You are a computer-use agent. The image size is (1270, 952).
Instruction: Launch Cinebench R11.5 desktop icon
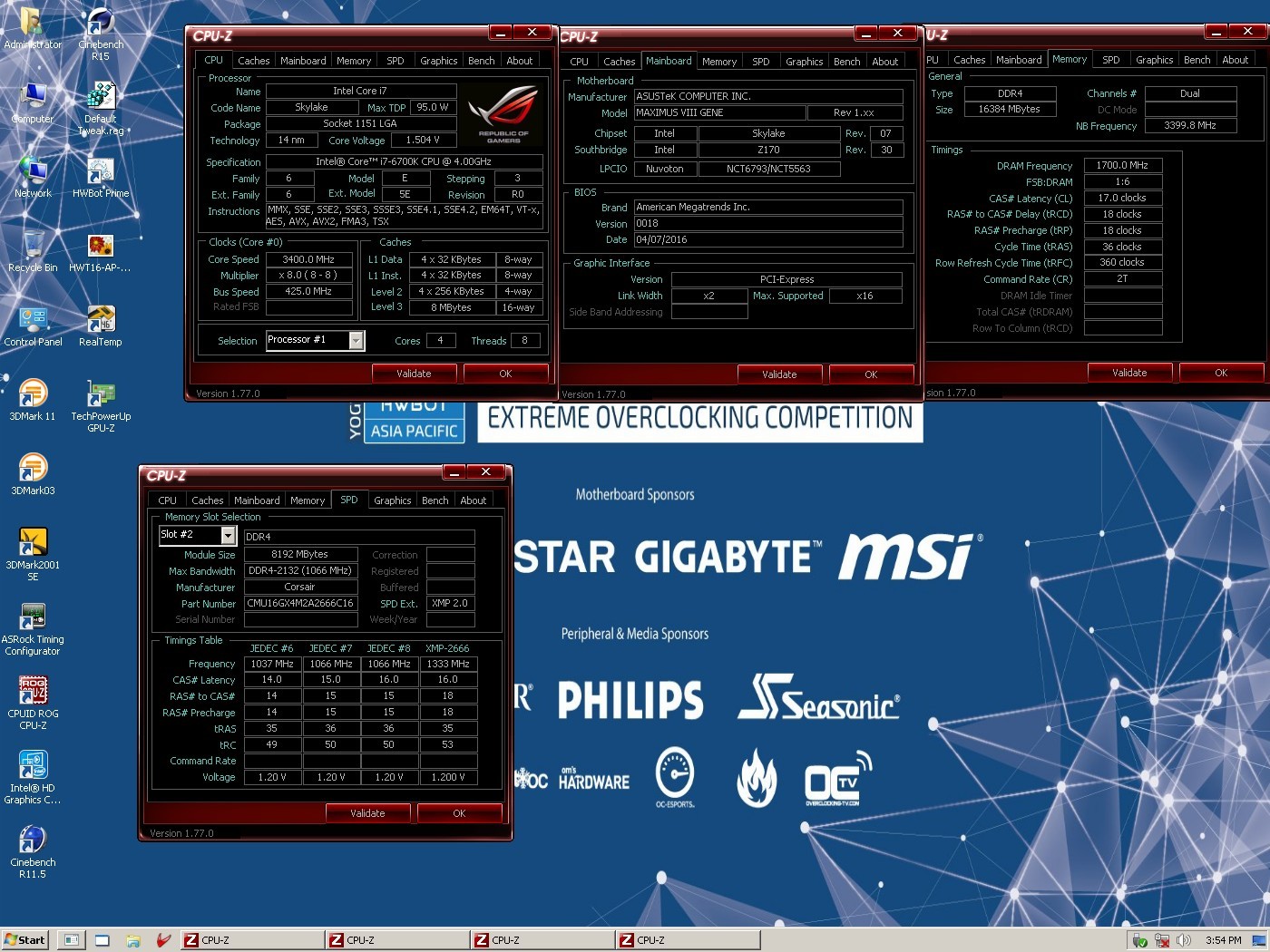33,851
